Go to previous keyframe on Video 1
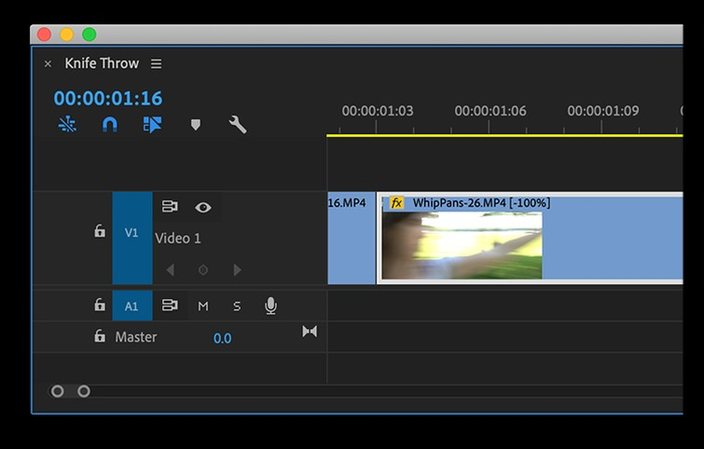Screen dimensions: 704x449 coord(170,270)
